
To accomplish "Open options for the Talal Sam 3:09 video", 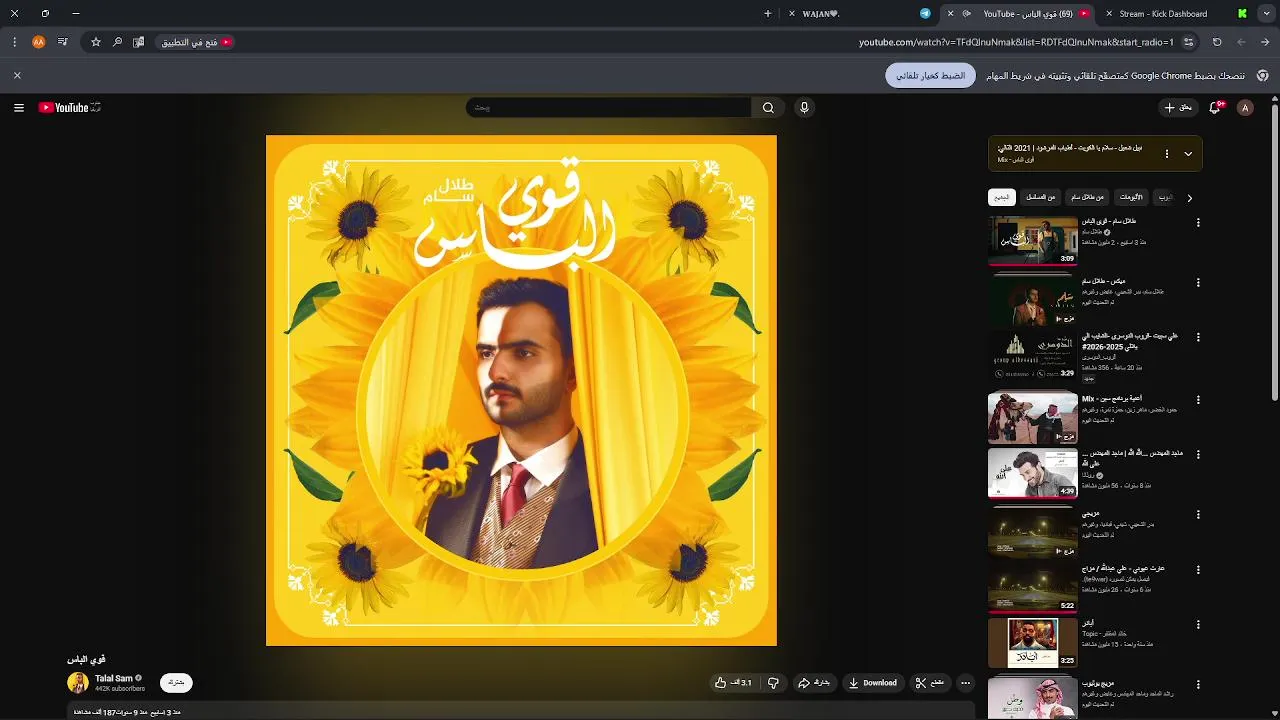I will point(1198,223).
